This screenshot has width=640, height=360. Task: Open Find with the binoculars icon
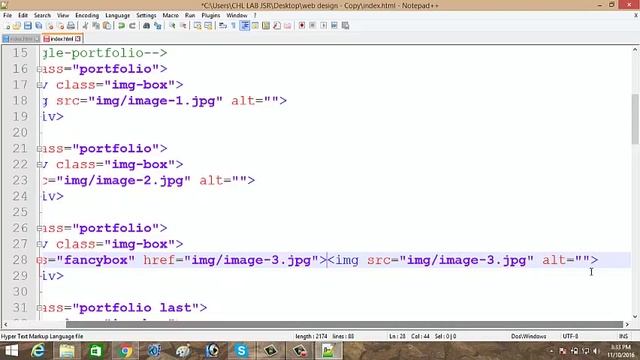[146, 26]
